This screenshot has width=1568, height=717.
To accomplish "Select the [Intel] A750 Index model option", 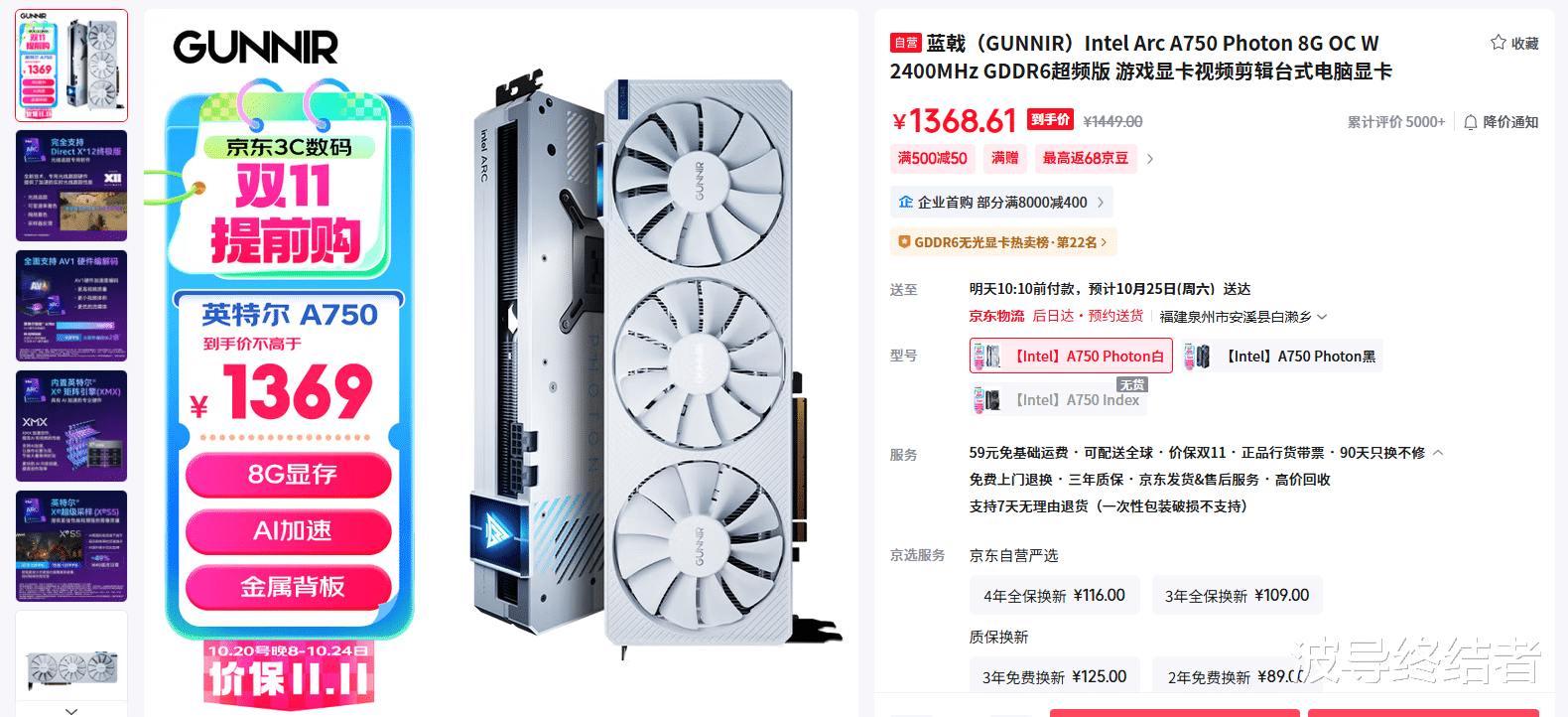I will pyautogui.click(x=1058, y=399).
